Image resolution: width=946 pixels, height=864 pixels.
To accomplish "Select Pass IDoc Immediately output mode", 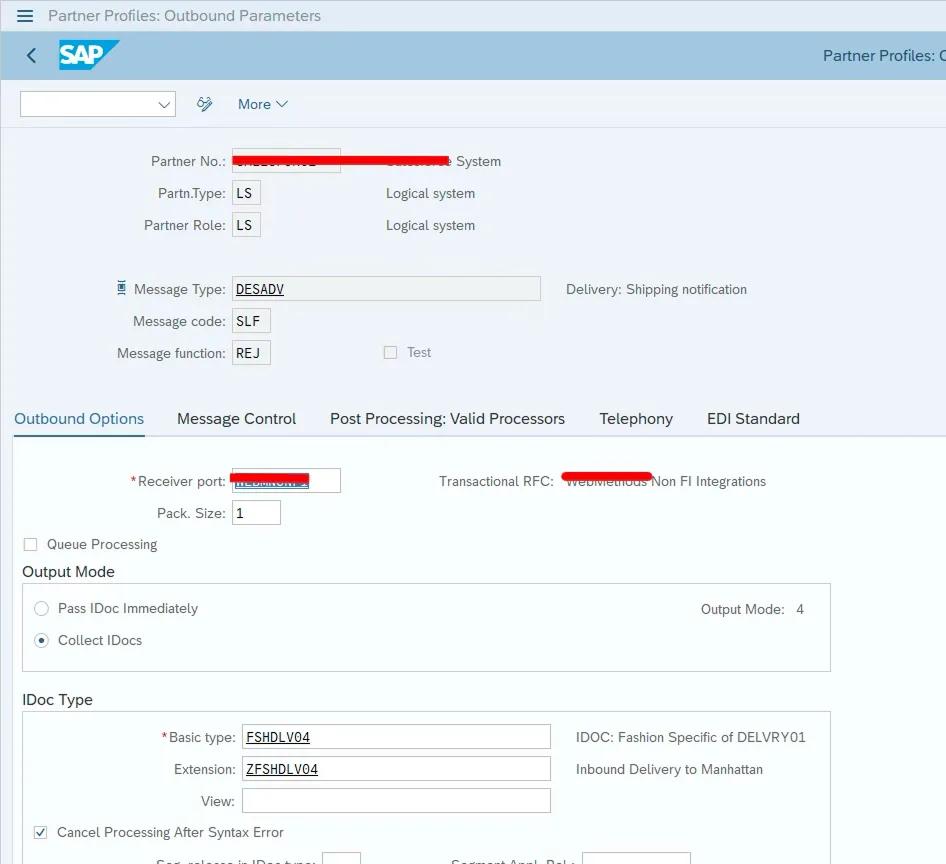I will tap(39, 608).
